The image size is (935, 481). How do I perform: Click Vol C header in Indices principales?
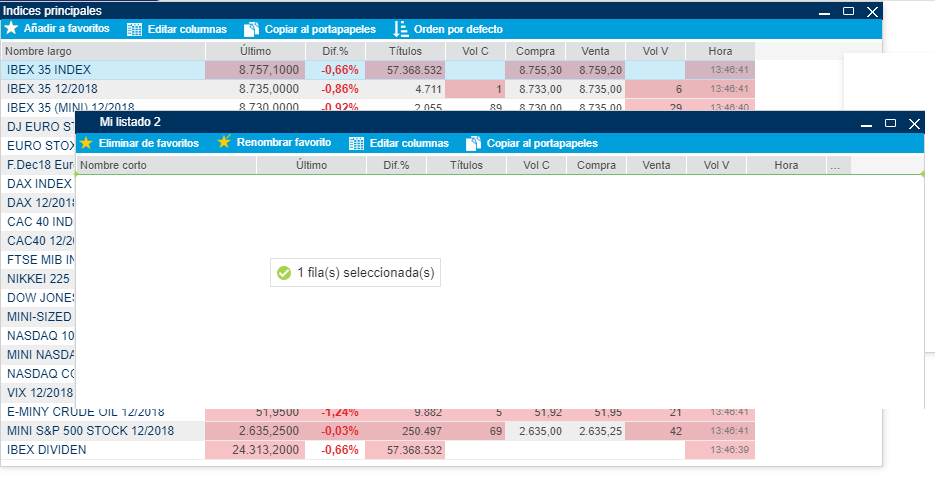pyautogui.click(x=475, y=51)
